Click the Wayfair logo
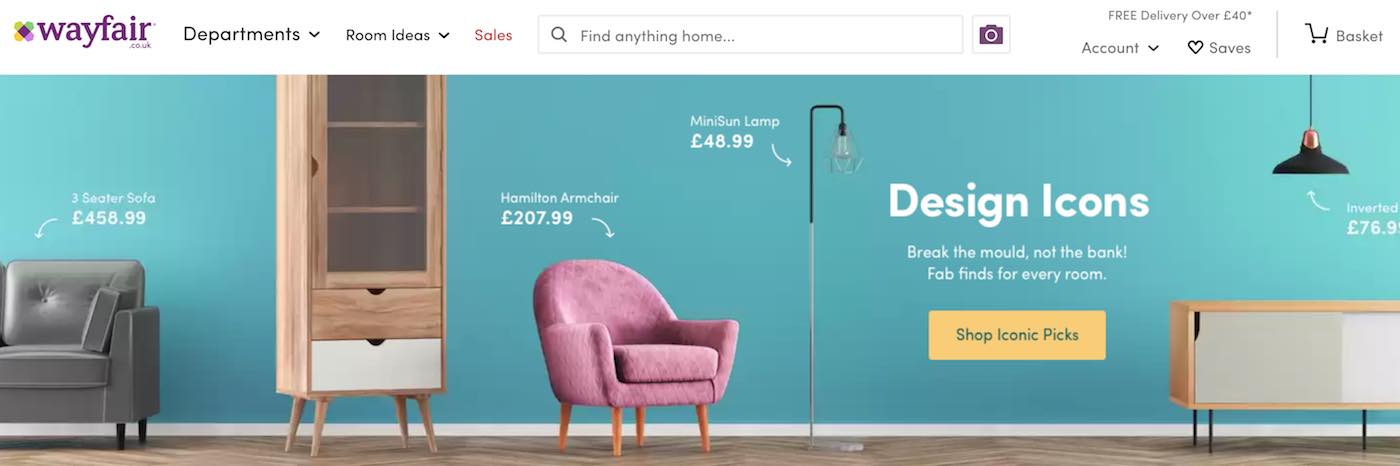Screen dimensions: 1400x466 coord(85,34)
